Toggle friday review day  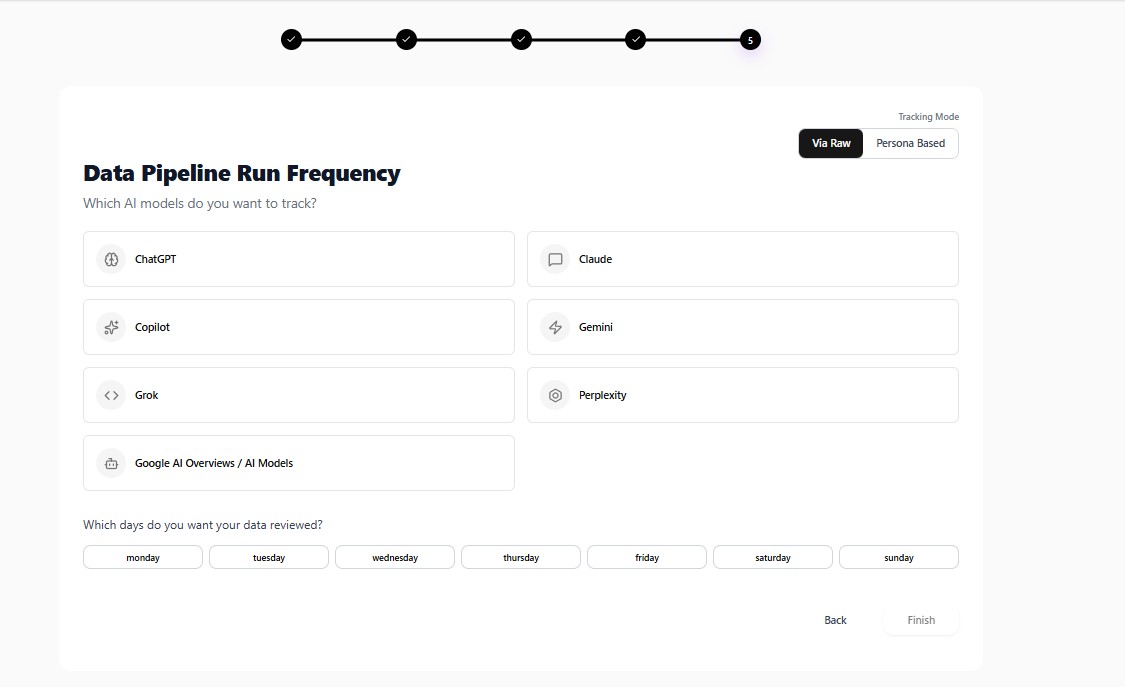pos(647,557)
